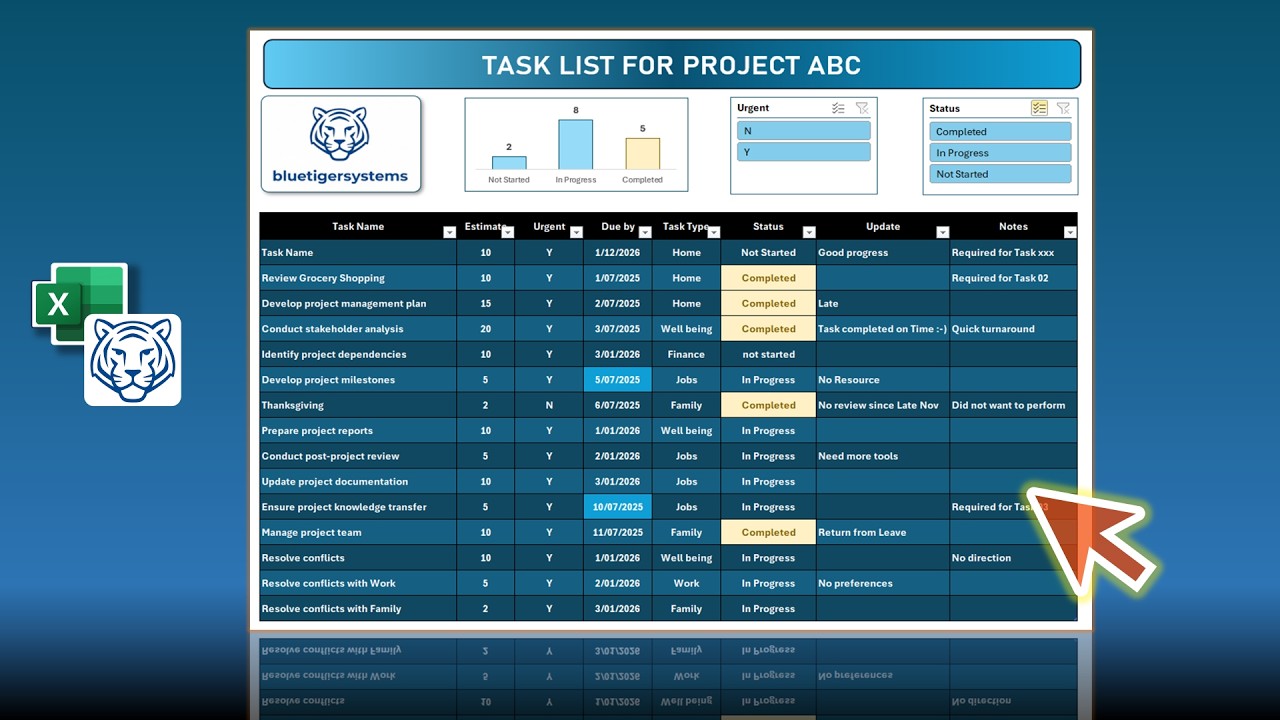Image resolution: width=1280 pixels, height=720 pixels.
Task: Click the green Excel logo icon
Action: pyautogui.click(x=80, y=304)
